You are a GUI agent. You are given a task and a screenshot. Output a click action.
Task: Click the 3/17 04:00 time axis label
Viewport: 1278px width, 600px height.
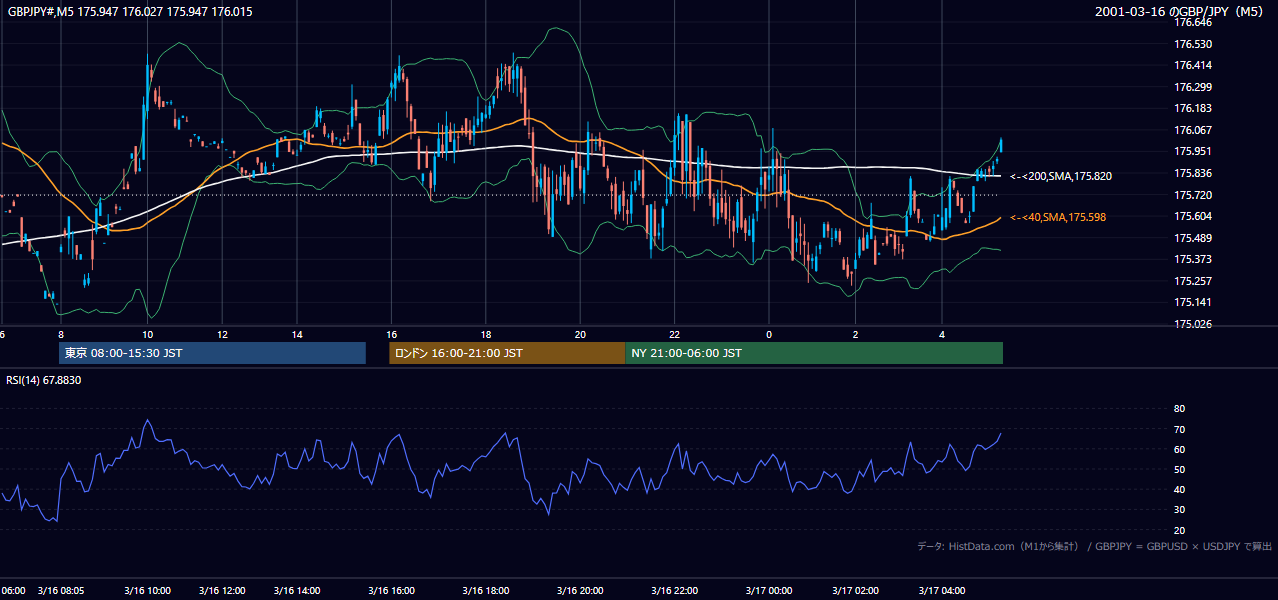click(x=941, y=591)
